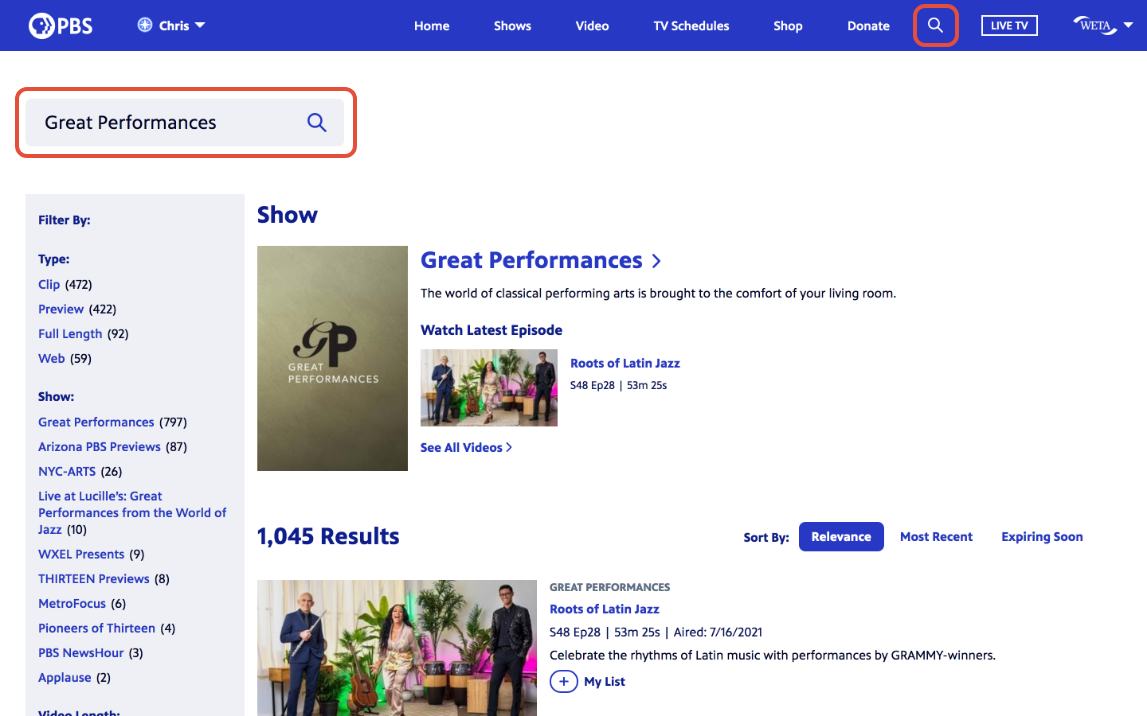Filter show by Applause

tap(64, 678)
